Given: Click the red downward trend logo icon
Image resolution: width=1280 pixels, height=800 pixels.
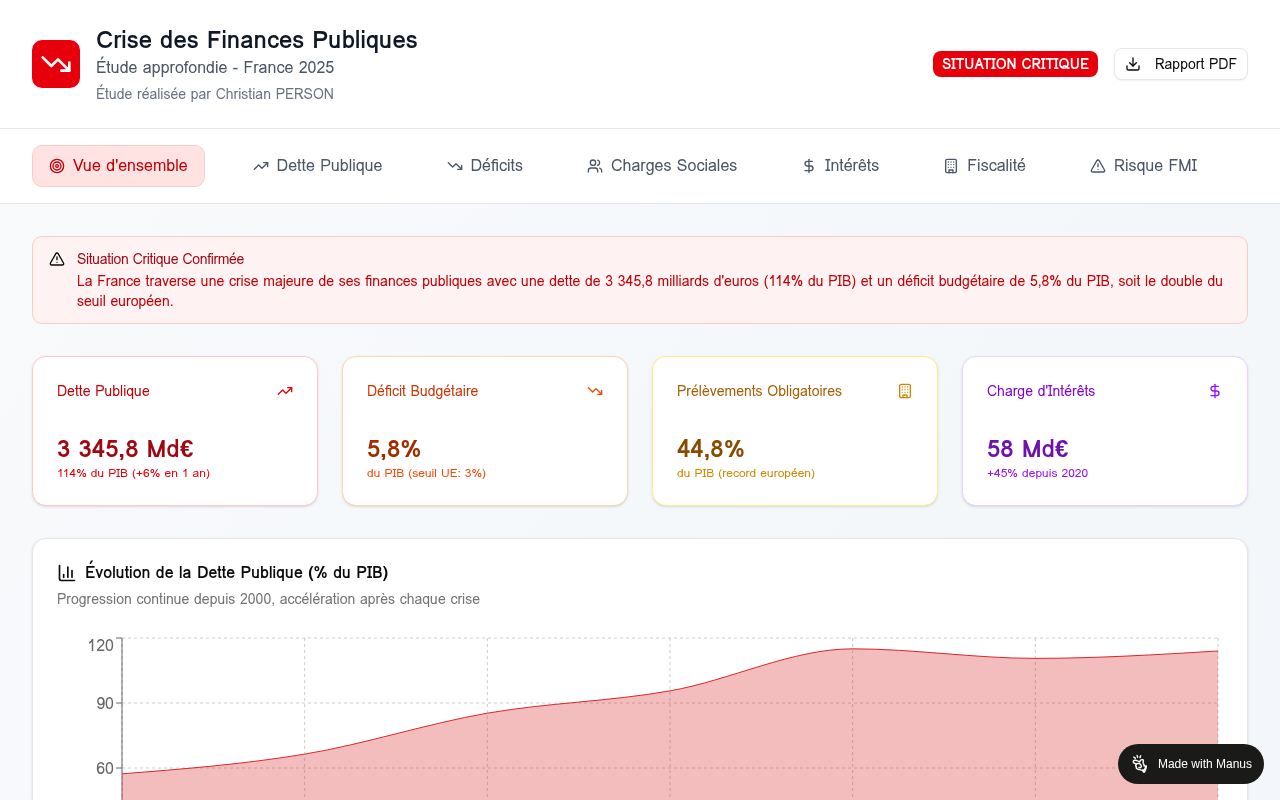Looking at the screenshot, I should coord(56,64).
